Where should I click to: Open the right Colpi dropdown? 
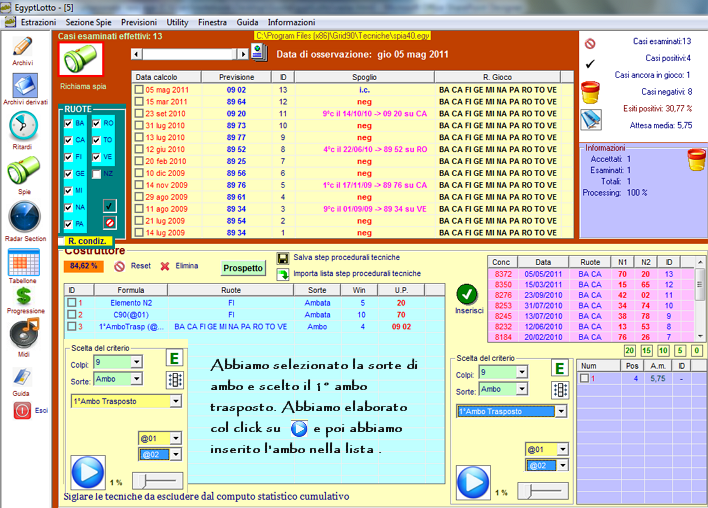(522, 372)
